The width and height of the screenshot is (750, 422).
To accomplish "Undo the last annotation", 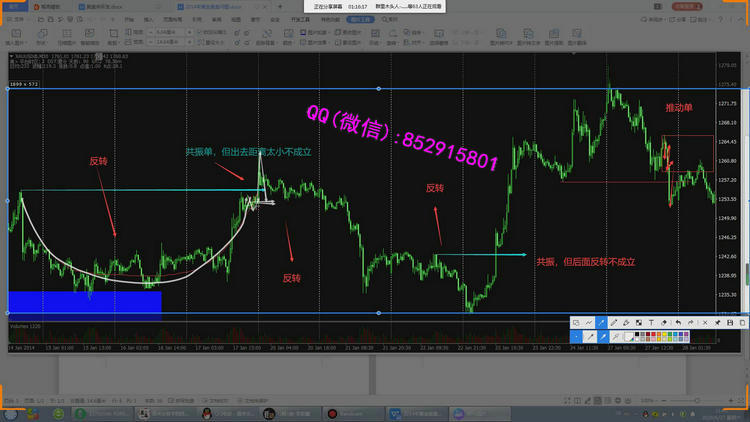I will click(678, 322).
